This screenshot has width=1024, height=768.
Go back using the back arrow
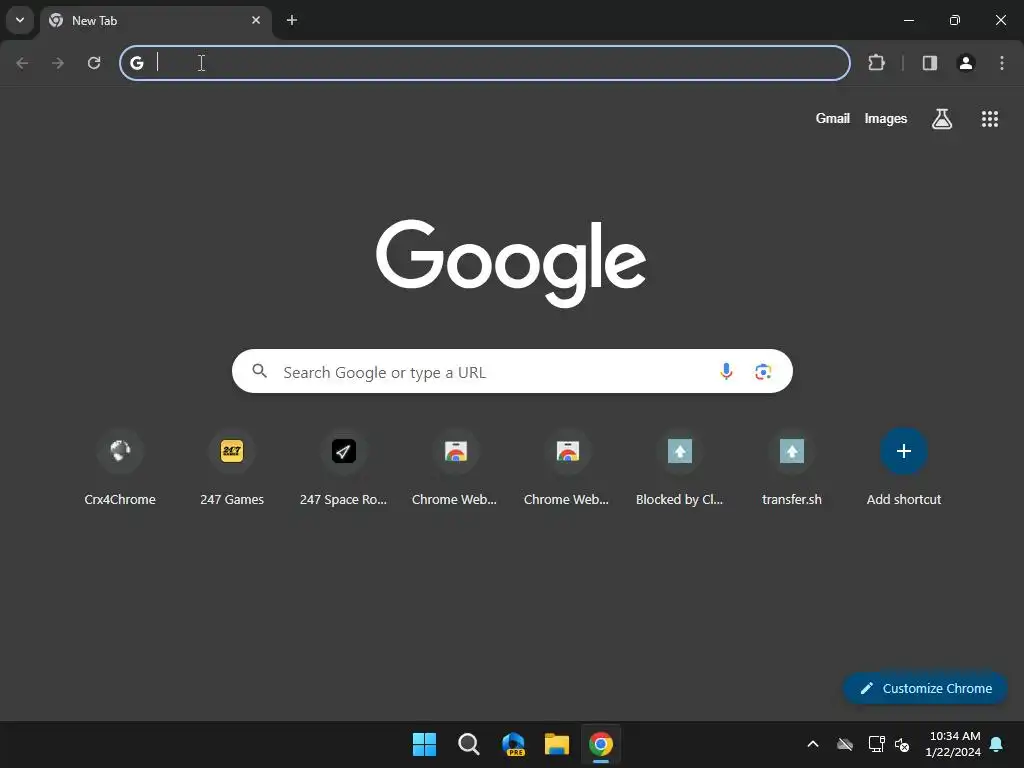pyautogui.click(x=22, y=63)
